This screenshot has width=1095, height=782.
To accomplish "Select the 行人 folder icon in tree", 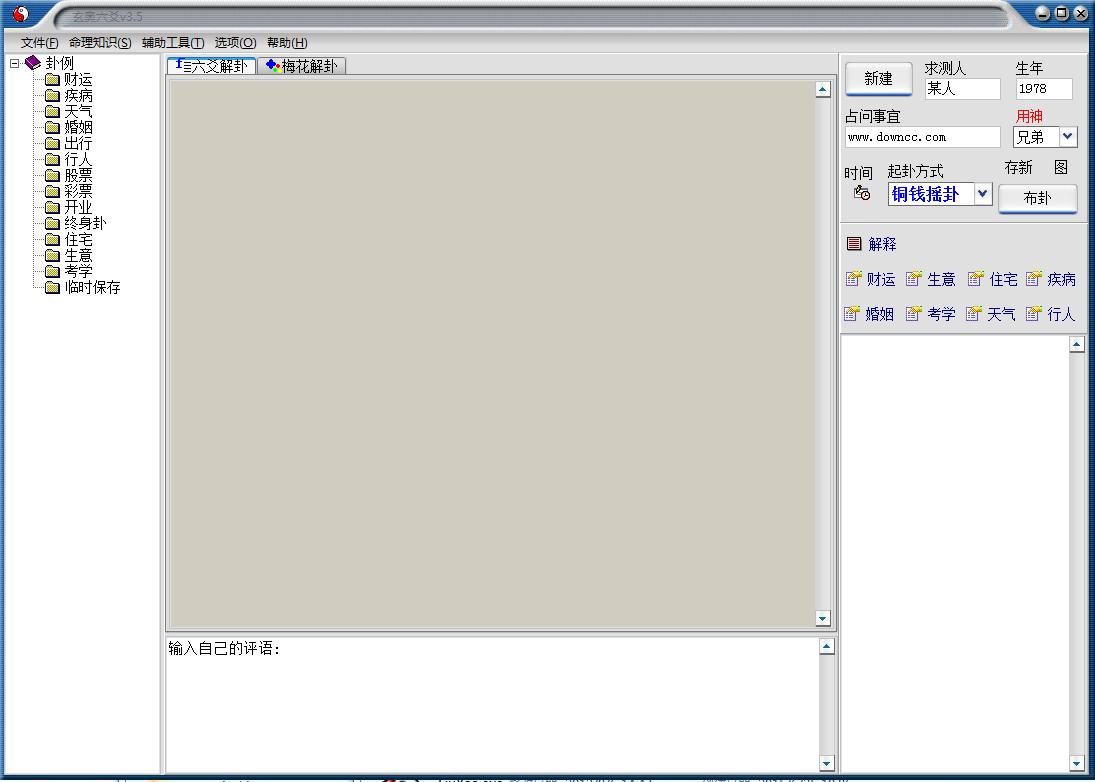I will pos(52,160).
